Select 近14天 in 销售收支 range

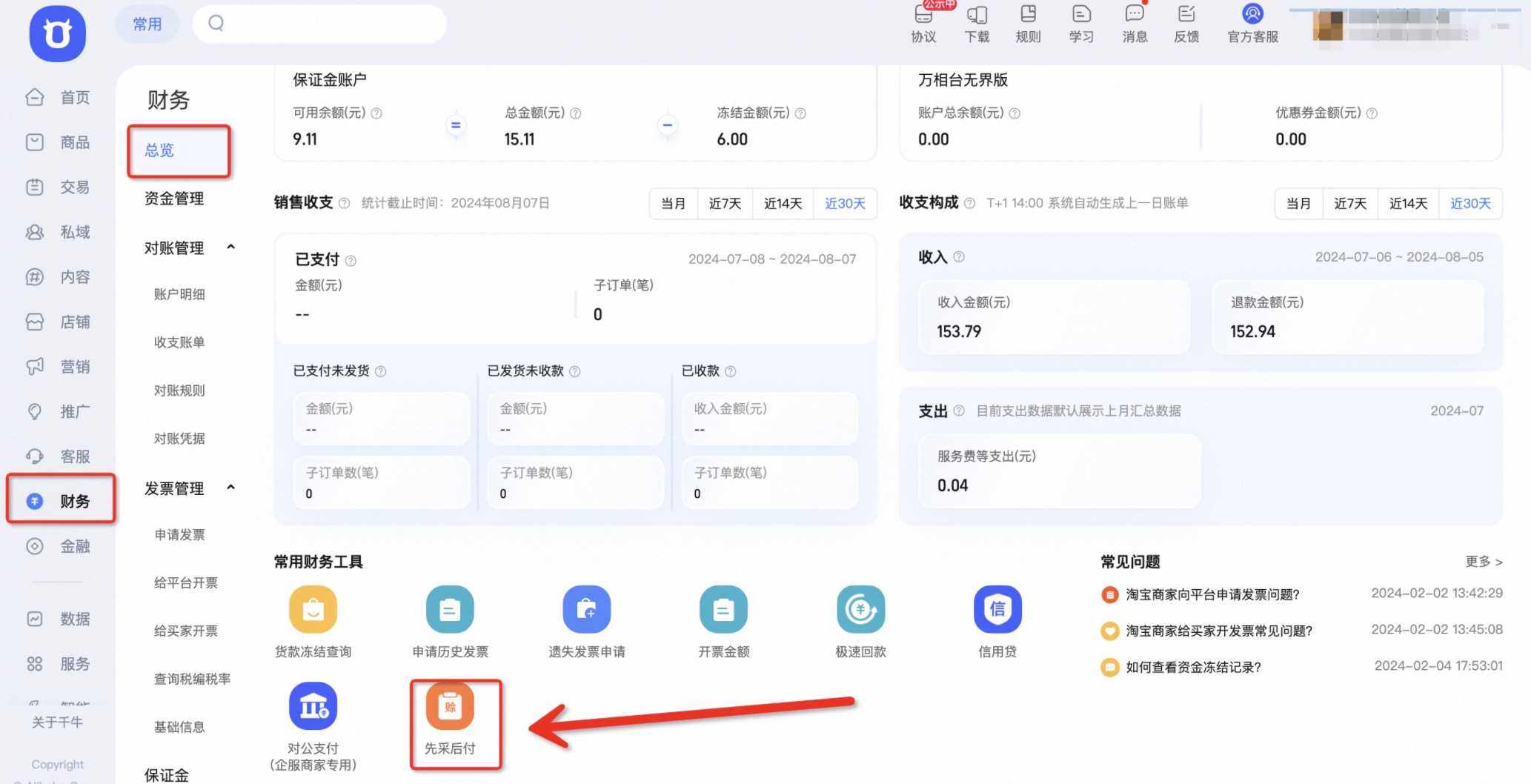point(783,203)
